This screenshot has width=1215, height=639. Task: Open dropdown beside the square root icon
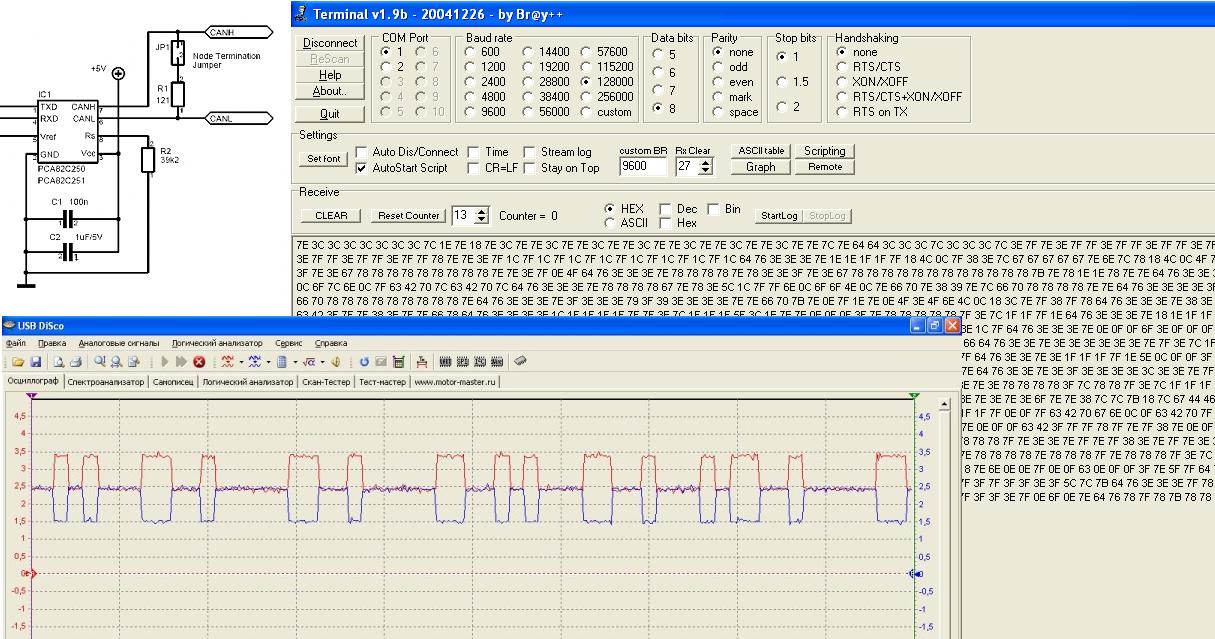[322, 361]
